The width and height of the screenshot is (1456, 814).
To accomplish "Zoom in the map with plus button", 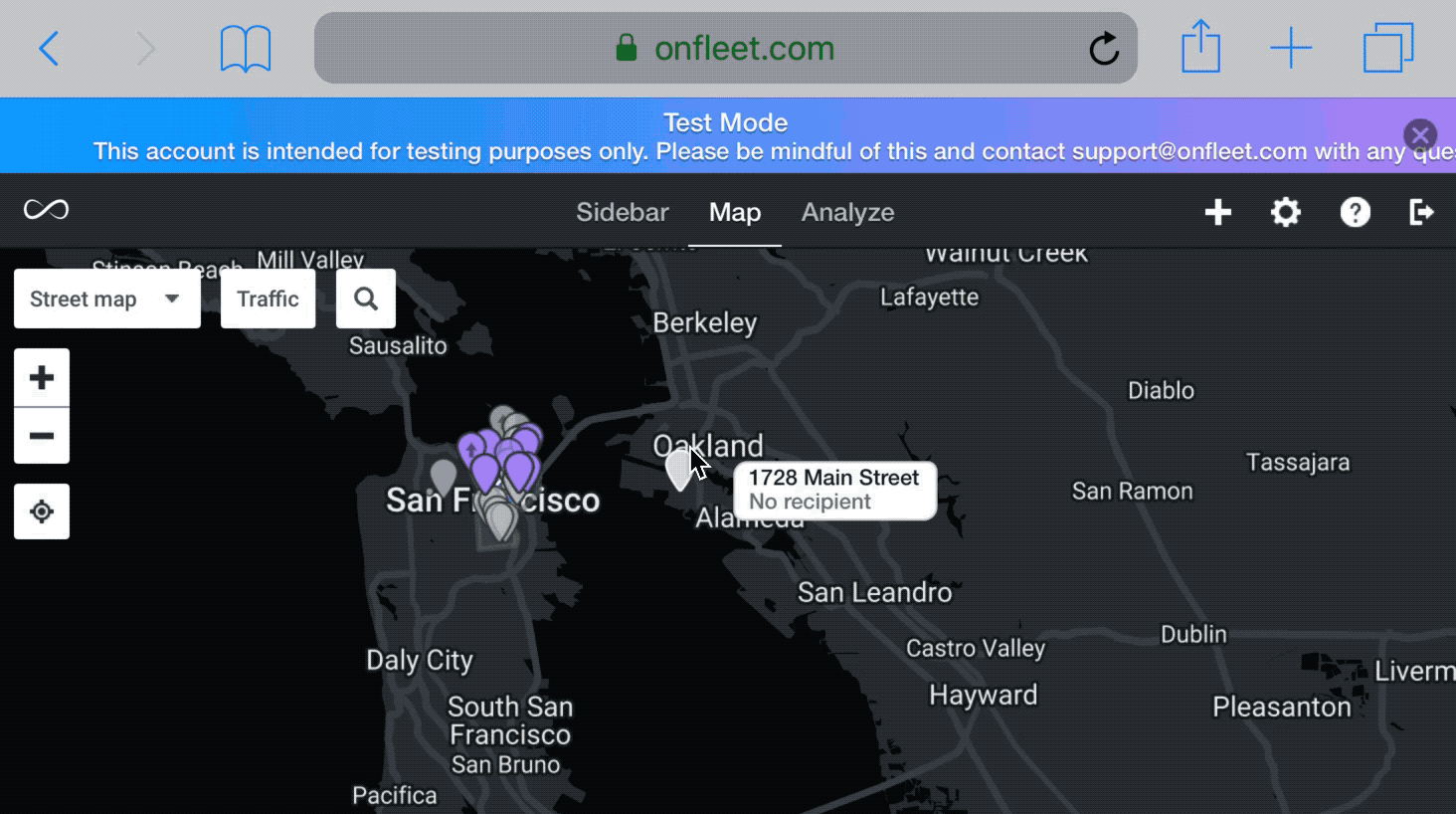I will coord(42,377).
